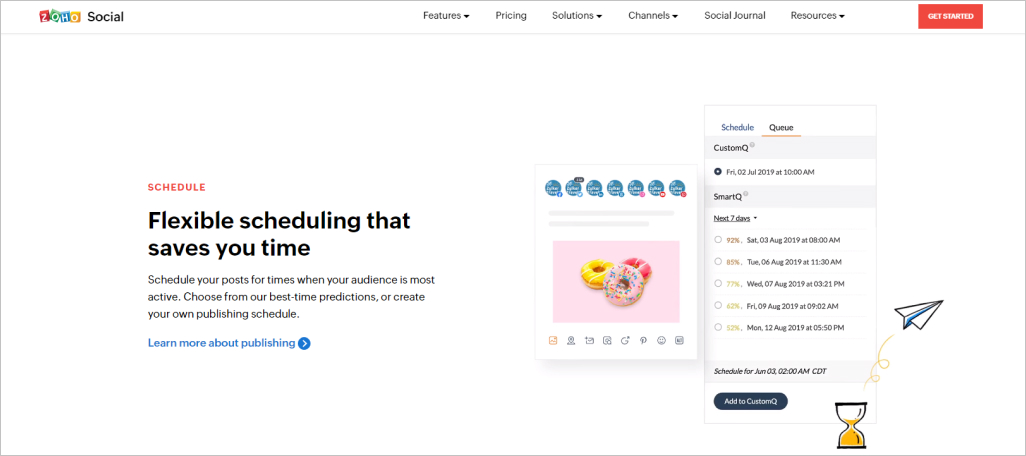Open Learn more about publishing link
Screen dimensions: 1026x456
pos(221,343)
